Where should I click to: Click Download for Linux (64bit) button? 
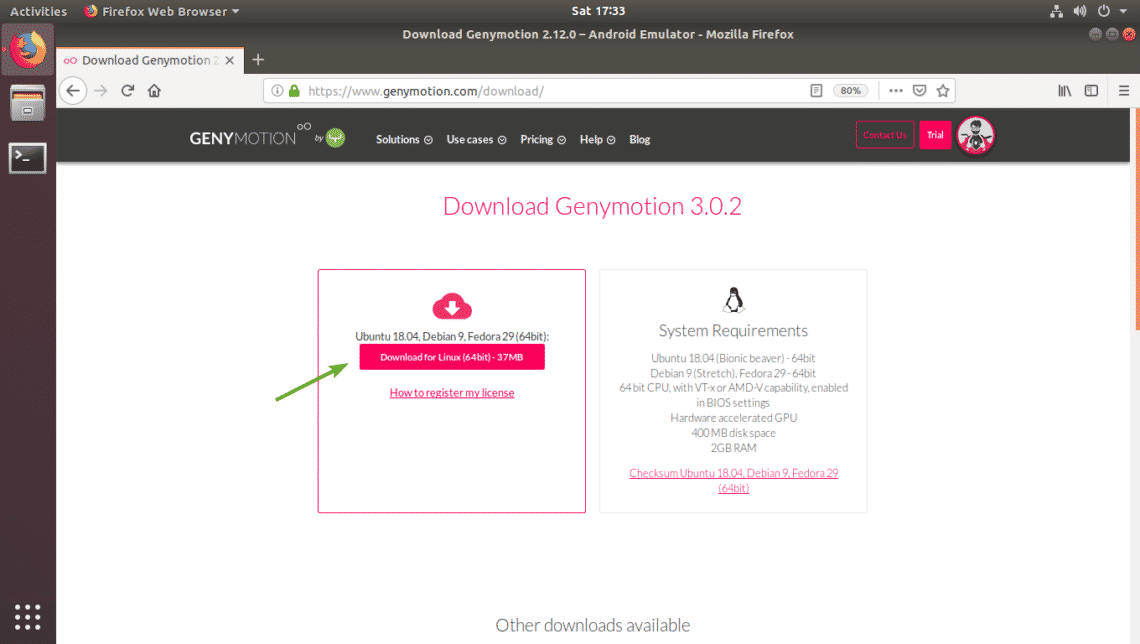tap(452, 357)
